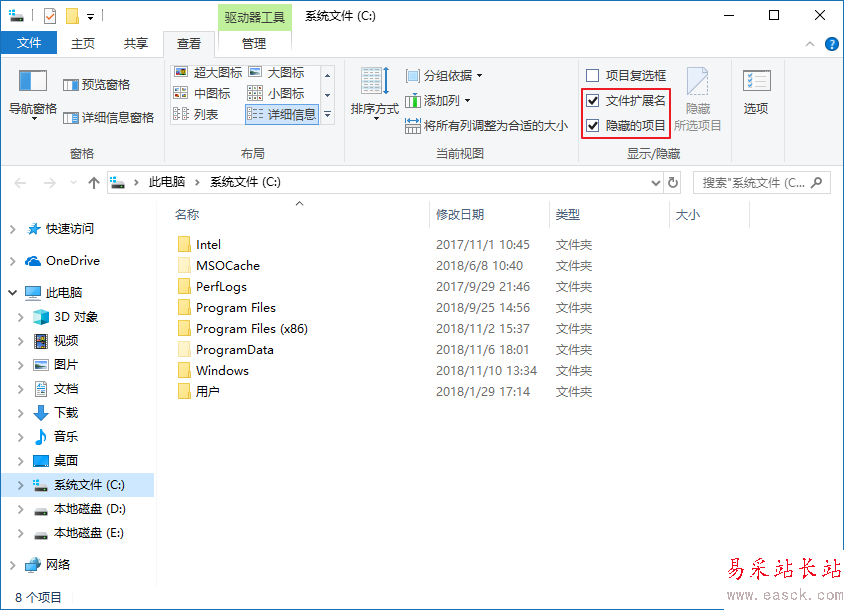Click 系统文件 (C:) in the address breadcrumb
Image resolution: width=844 pixels, height=610 pixels.
[245, 182]
